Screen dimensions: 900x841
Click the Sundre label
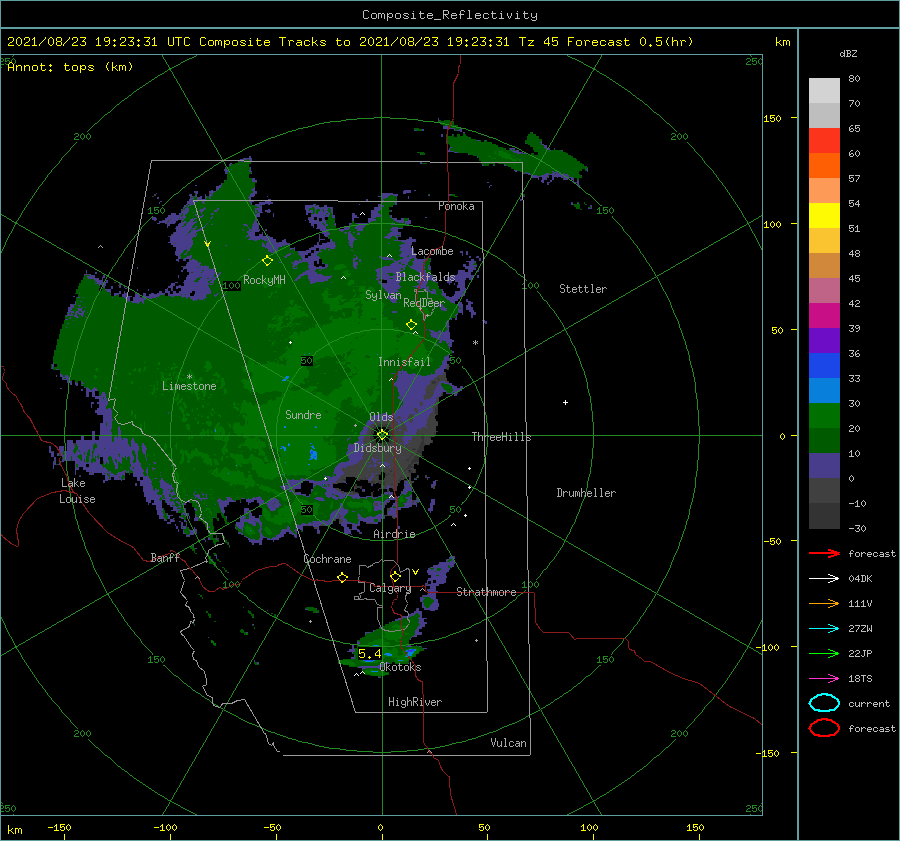click(x=303, y=415)
